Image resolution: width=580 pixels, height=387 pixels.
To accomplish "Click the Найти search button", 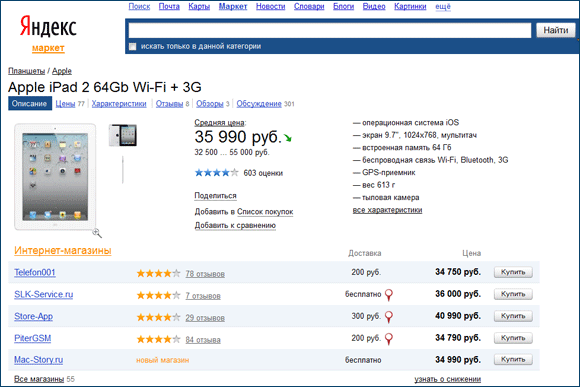I will 556,30.
